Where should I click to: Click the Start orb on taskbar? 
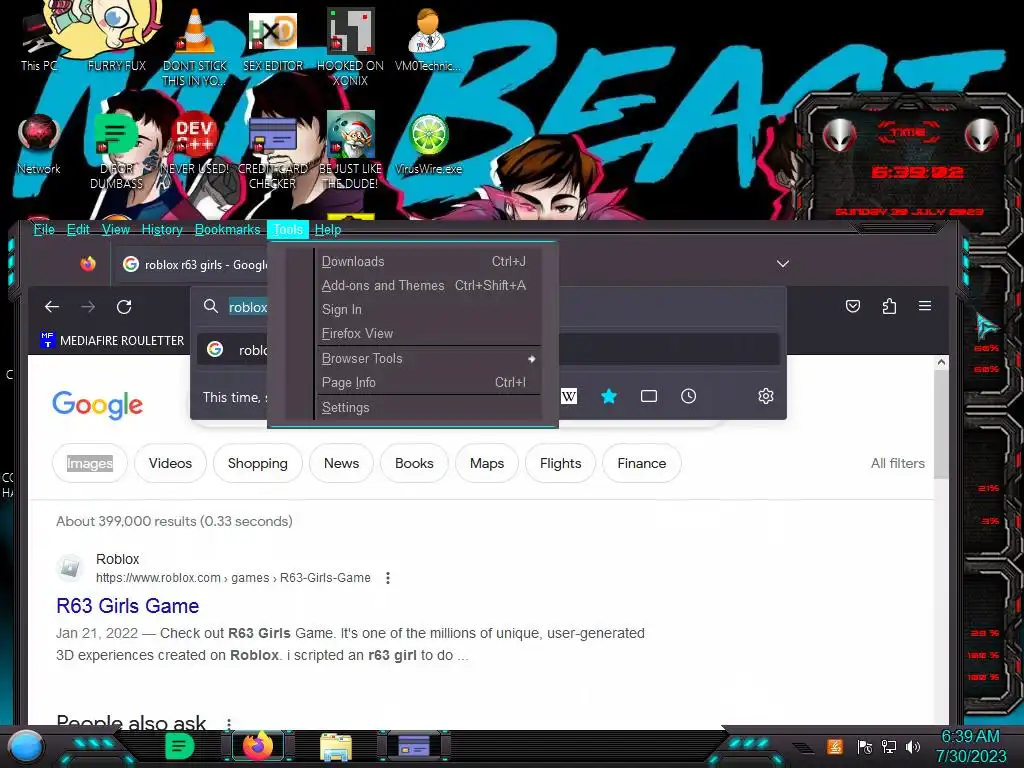tap(26, 747)
